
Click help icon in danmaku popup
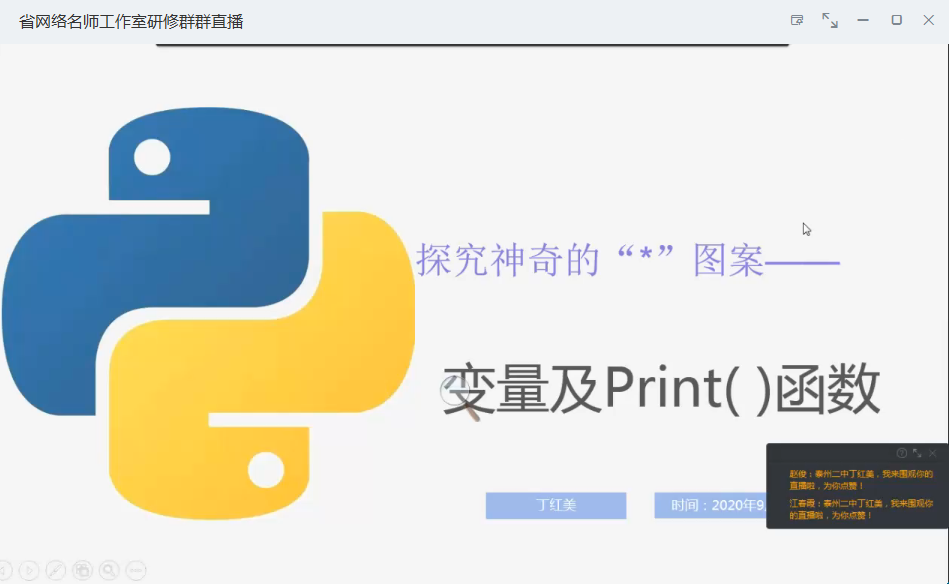(901, 453)
